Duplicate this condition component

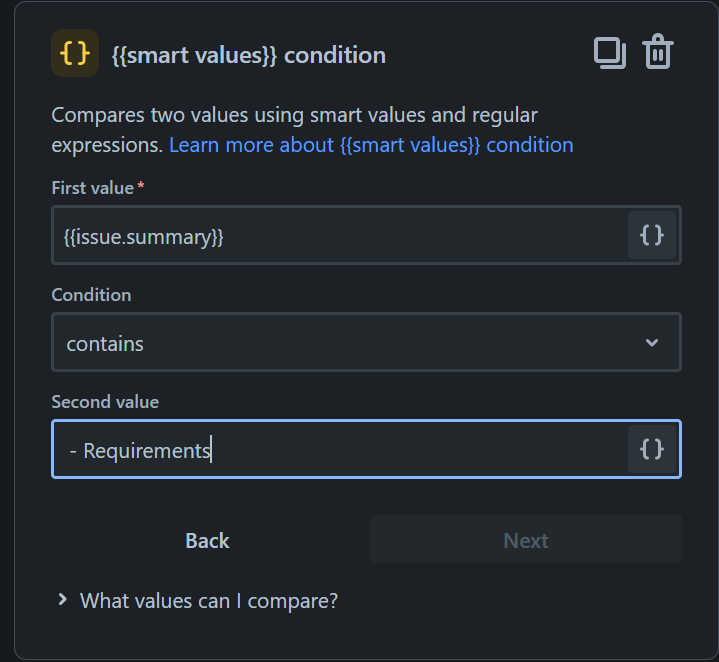pyautogui.click(x=609, y=53)
